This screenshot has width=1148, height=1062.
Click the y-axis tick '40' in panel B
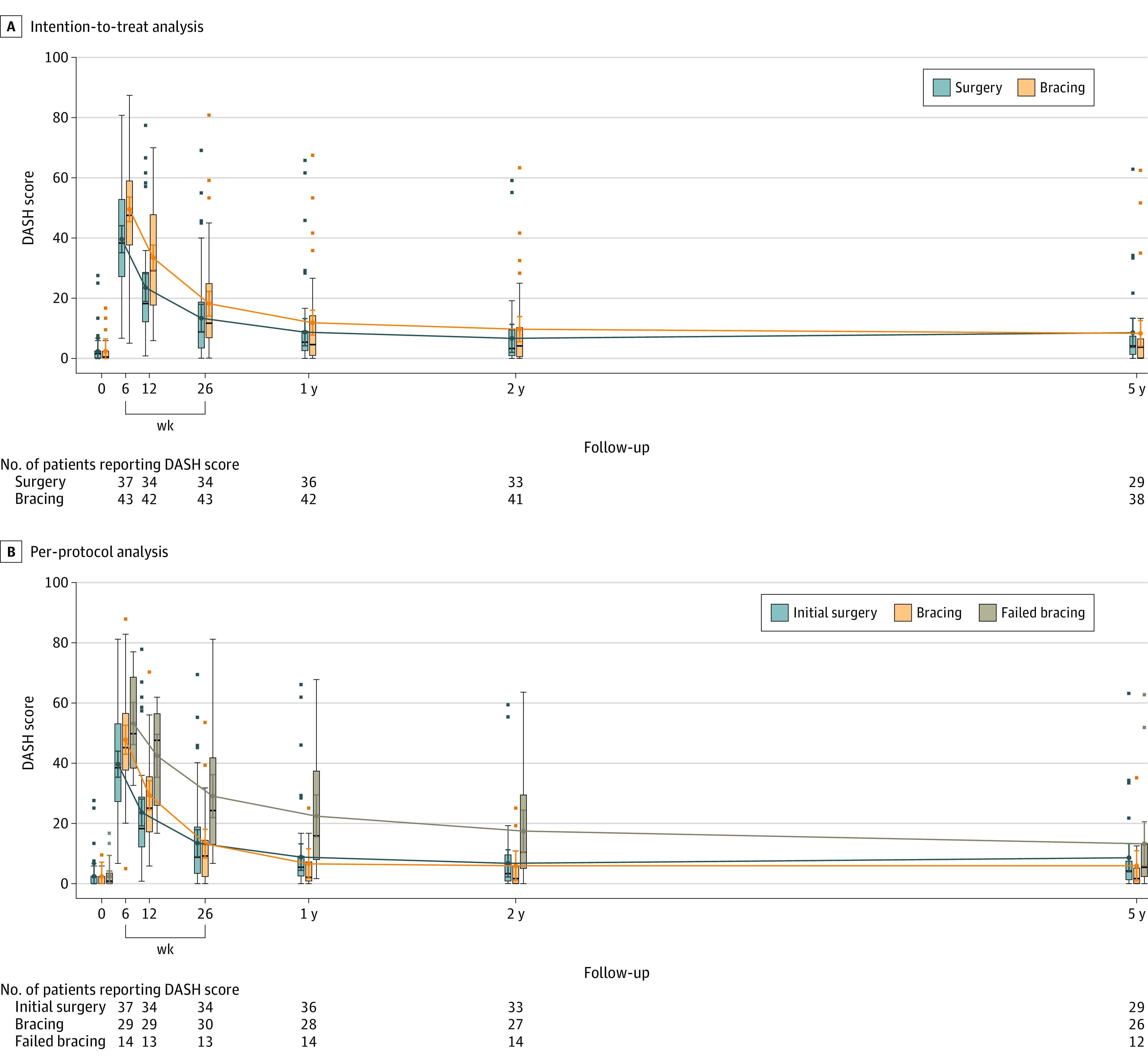[x=60, y=764]
